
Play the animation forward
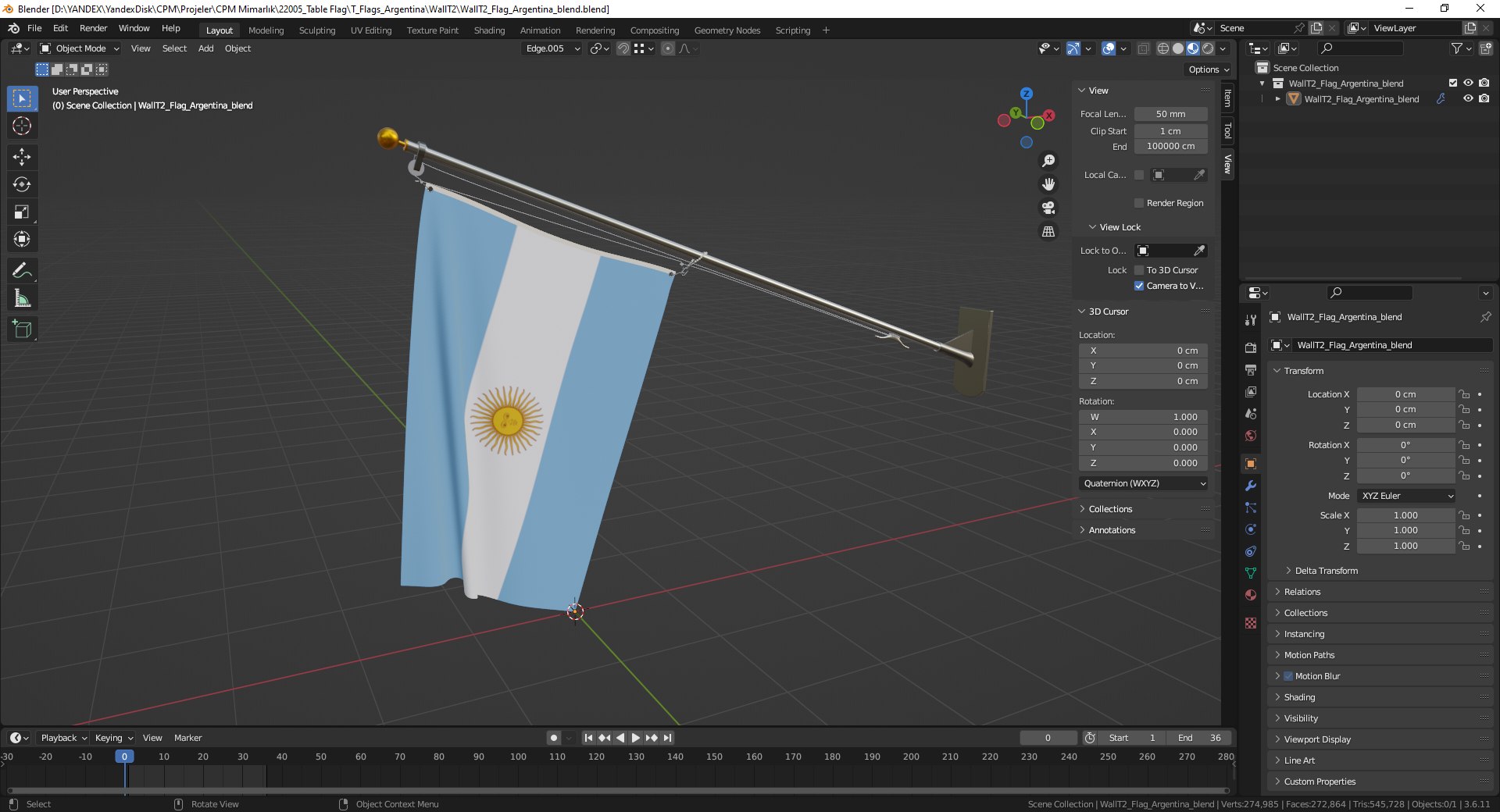tap(636, 738)
